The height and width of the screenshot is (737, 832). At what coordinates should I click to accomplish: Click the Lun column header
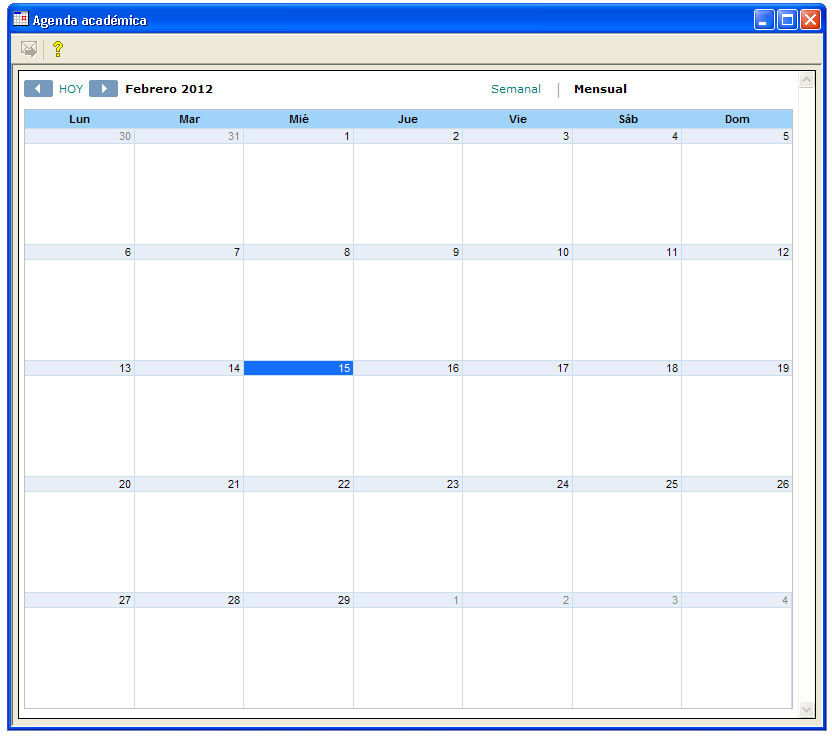pos(80,119)
